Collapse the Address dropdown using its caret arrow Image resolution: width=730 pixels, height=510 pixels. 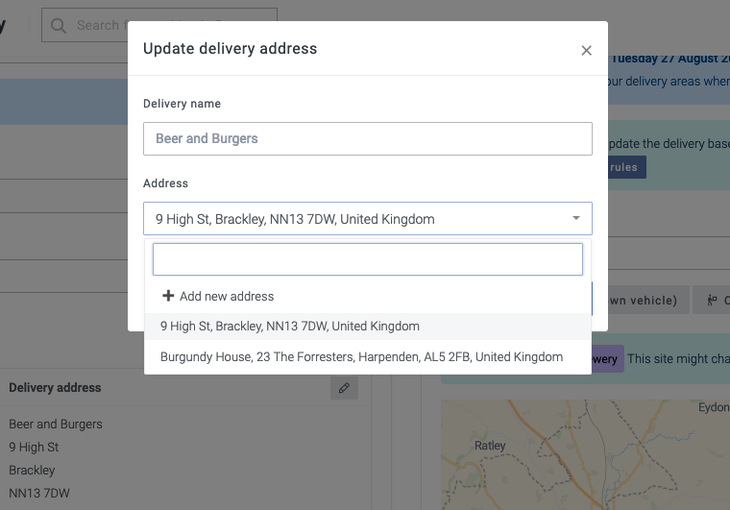point(576,218)
